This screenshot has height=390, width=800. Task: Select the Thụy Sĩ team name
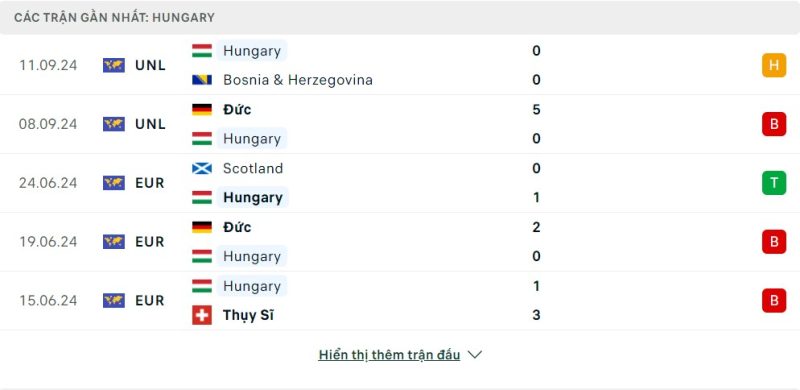point(248,315)
